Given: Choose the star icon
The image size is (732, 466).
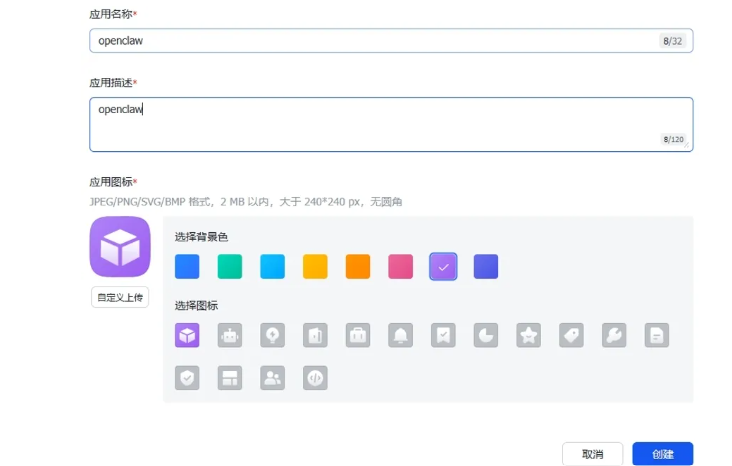Looking at the screenshot, I should coord(529,336).
